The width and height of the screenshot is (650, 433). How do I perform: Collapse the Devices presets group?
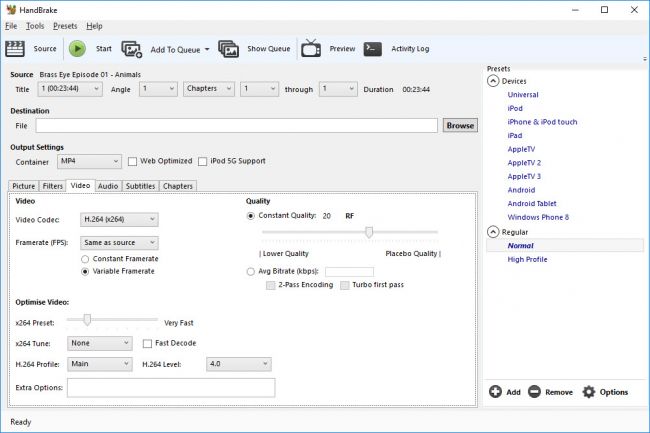tap(493, 81)
